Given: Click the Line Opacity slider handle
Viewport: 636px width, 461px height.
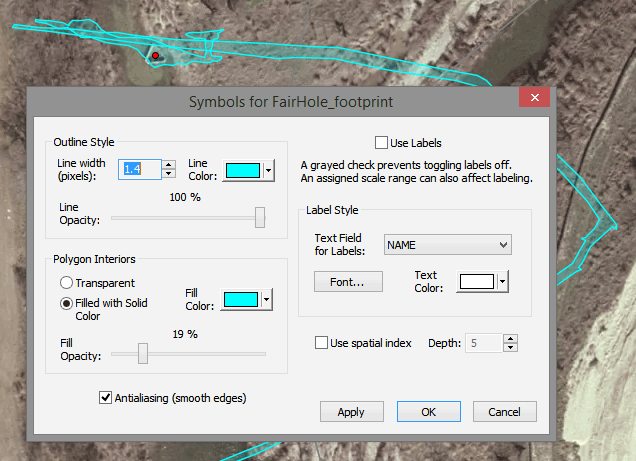Looking at the screenshot, I should [260, 217].
